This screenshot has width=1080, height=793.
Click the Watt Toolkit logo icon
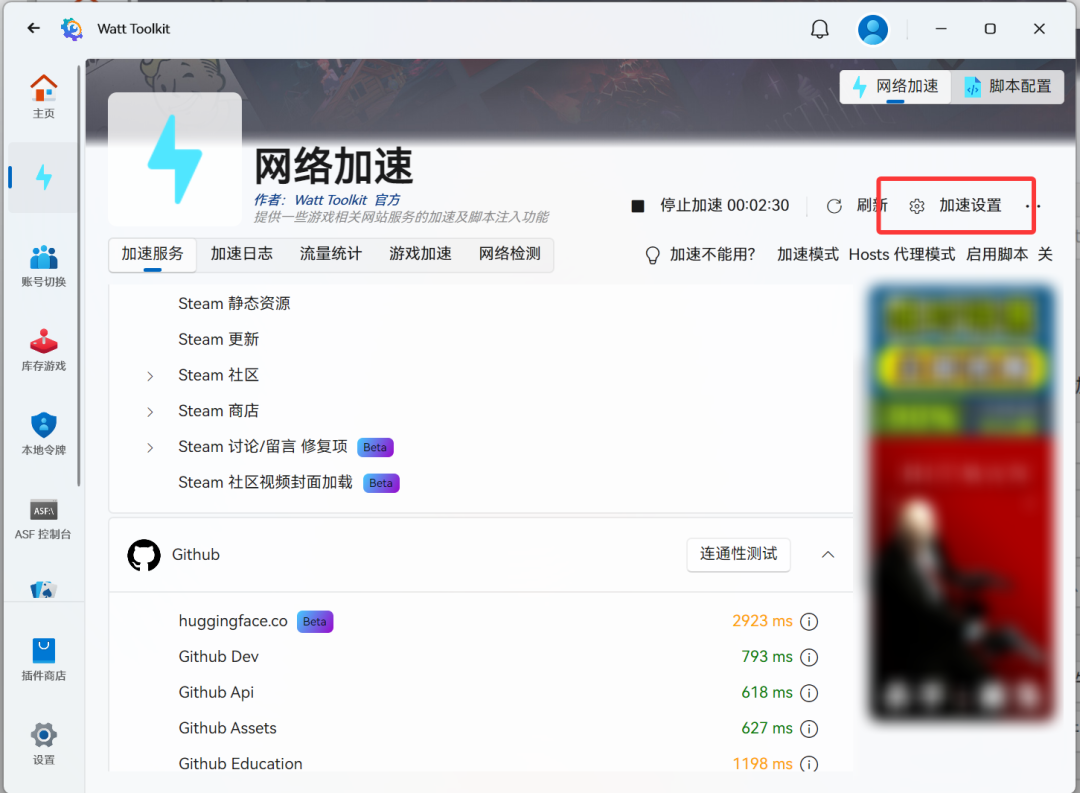click(x=72, y=29)
